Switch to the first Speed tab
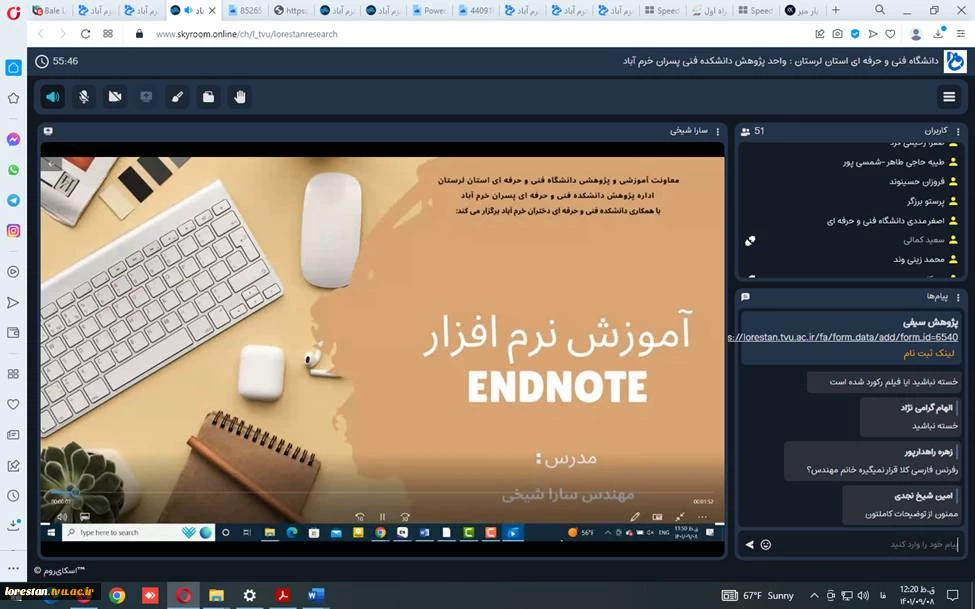The width and height of the screenshot is (975, 609). 662,11
